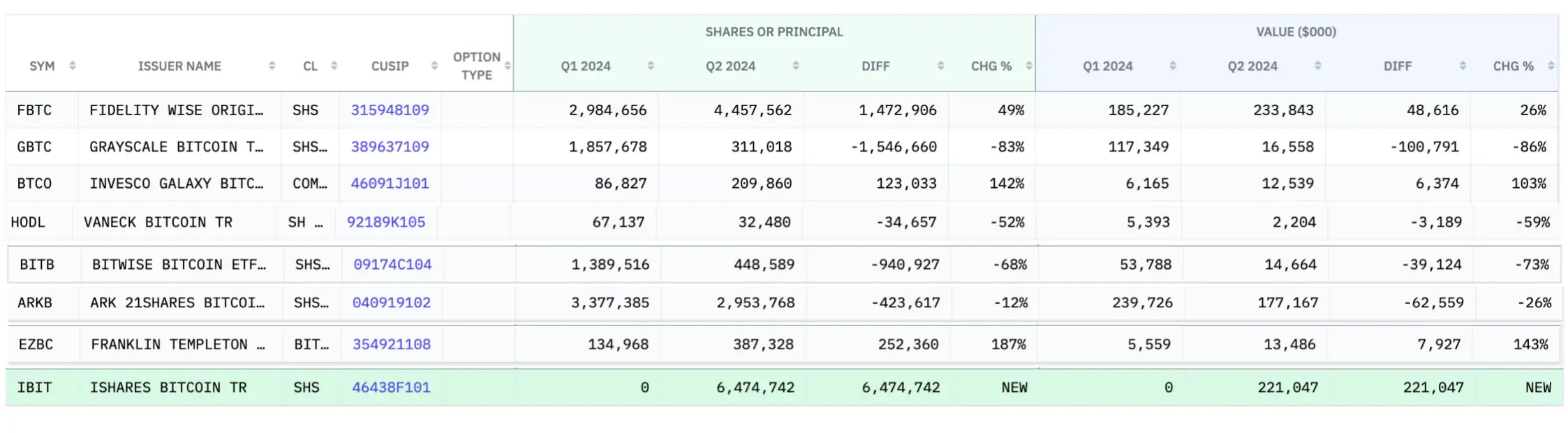Select the BTCO symbol cell
1568x433 pixels.
[34, 184]
